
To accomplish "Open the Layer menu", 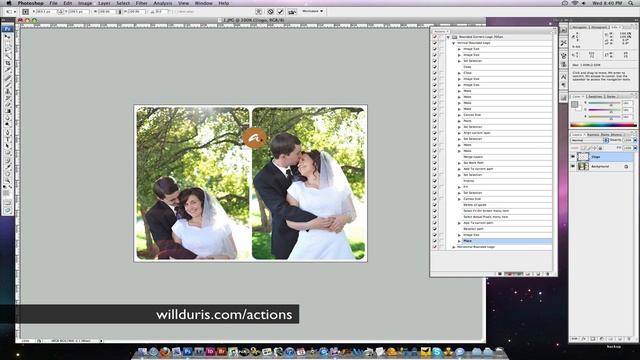I will (x=104, y=3).
